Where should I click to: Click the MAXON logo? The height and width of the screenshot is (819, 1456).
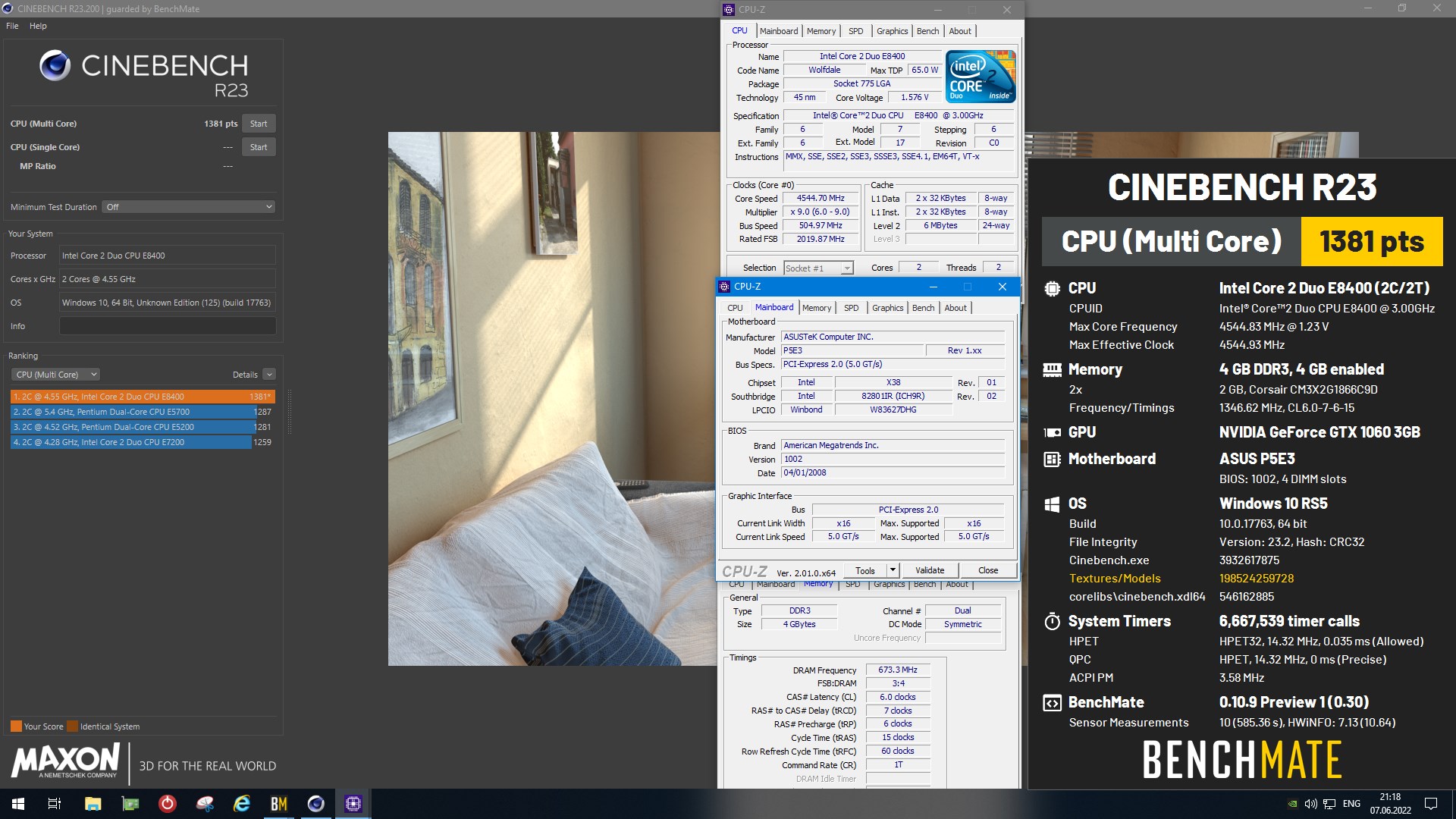(65, 761)
